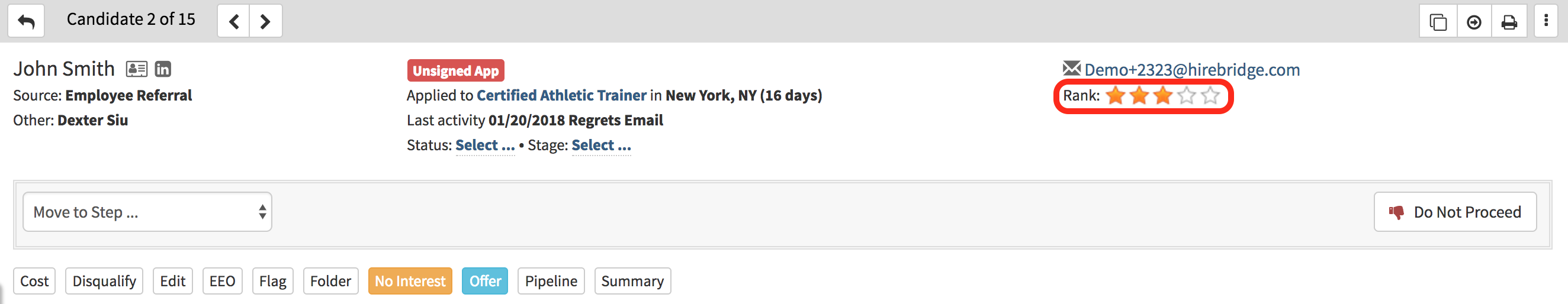Set candidate rank to one star

click(1115, 95)
